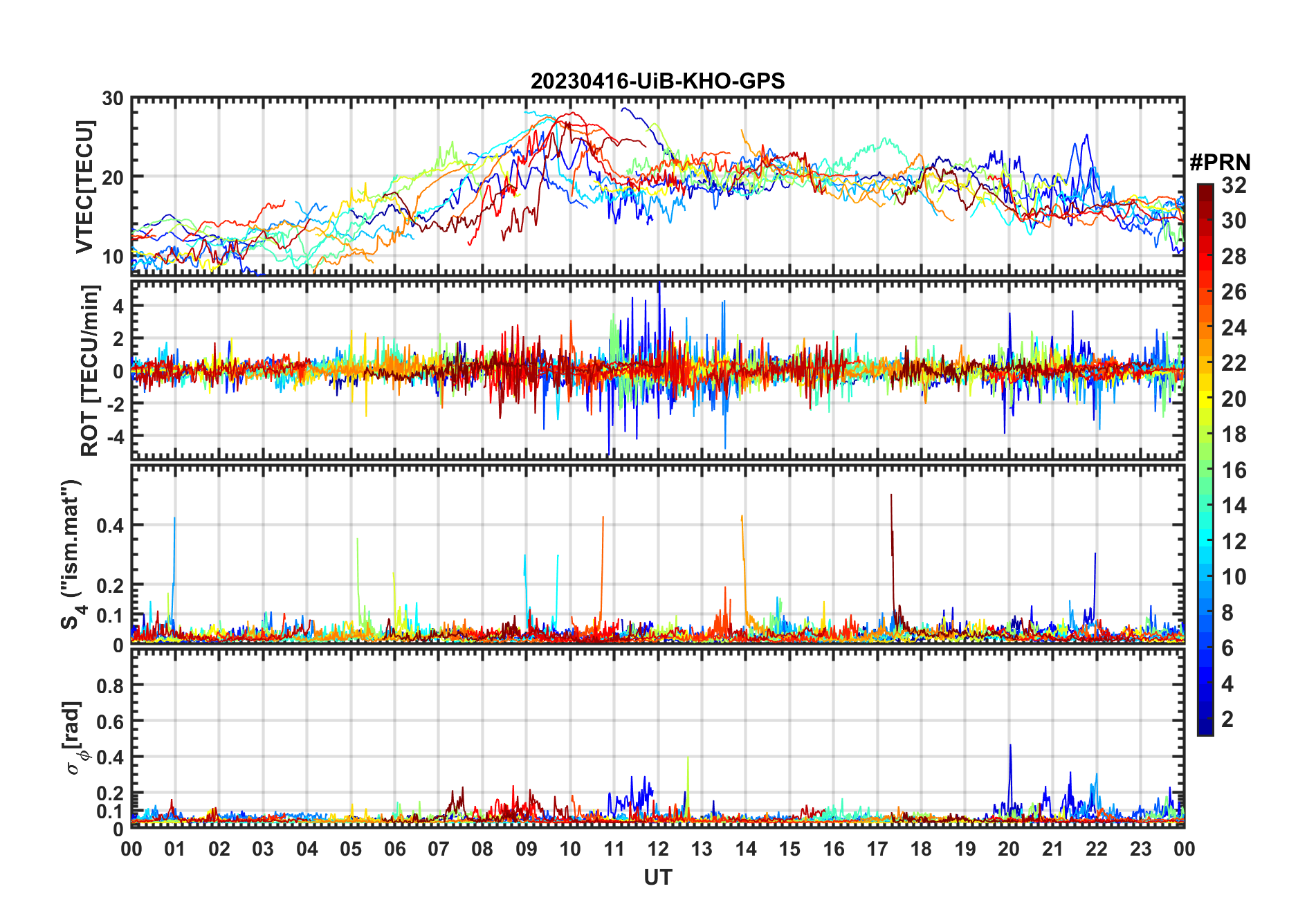Click the 01 hour tick label
This screenshot has width=1316, height=920.
[175, 849]
